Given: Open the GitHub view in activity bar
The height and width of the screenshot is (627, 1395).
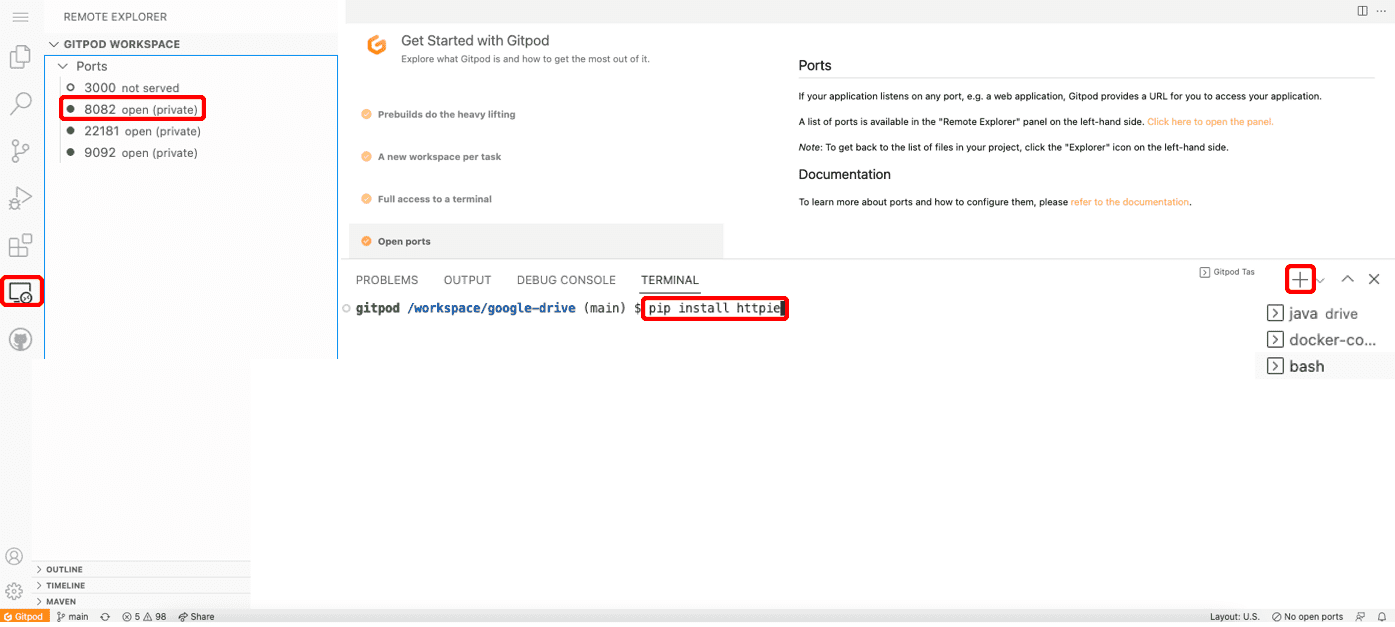Looking at the screenshot, I should click(x=20, y=340).
